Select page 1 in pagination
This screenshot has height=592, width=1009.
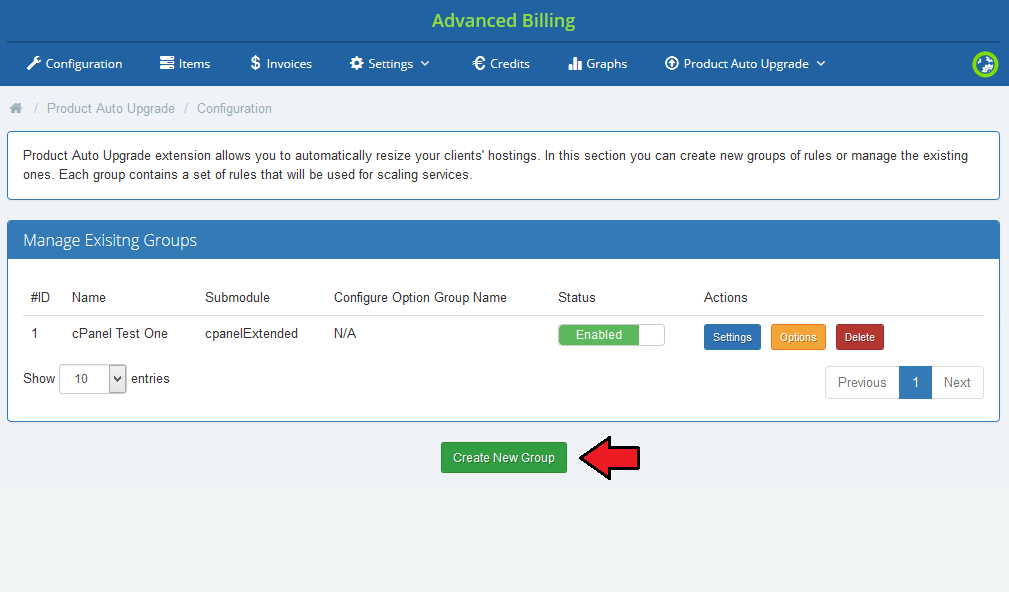click(x=915, y=382)
